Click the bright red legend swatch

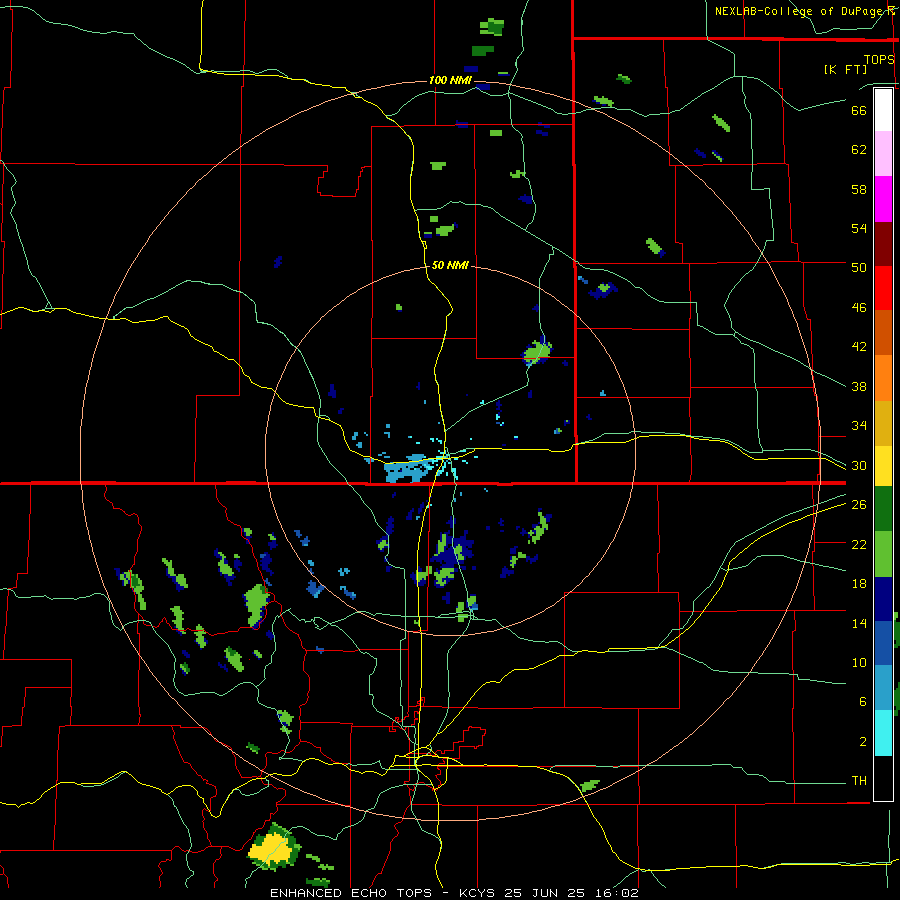coord(883,288)
